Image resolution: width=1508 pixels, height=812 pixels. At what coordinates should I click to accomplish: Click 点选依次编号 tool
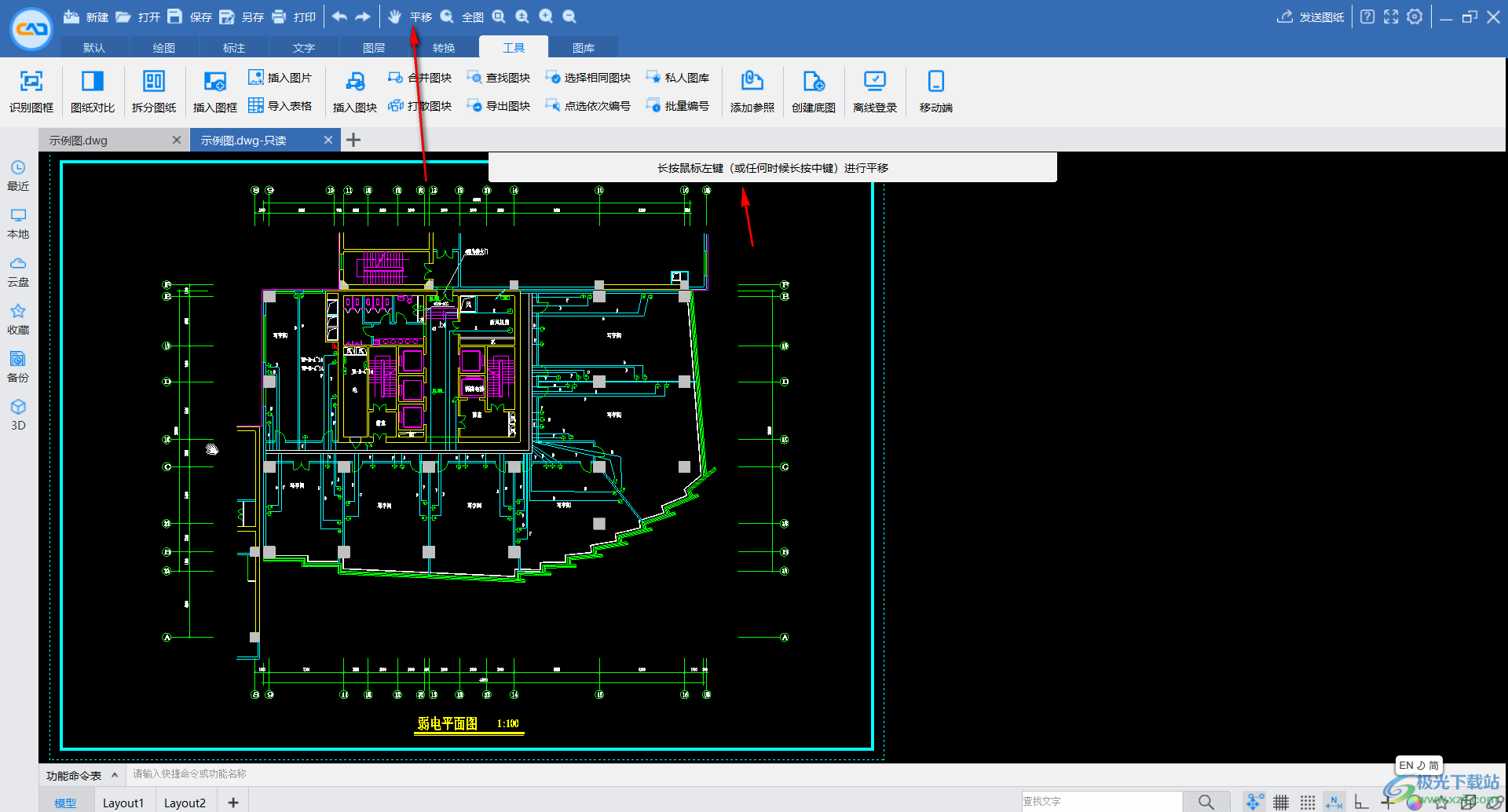(588, 105)
